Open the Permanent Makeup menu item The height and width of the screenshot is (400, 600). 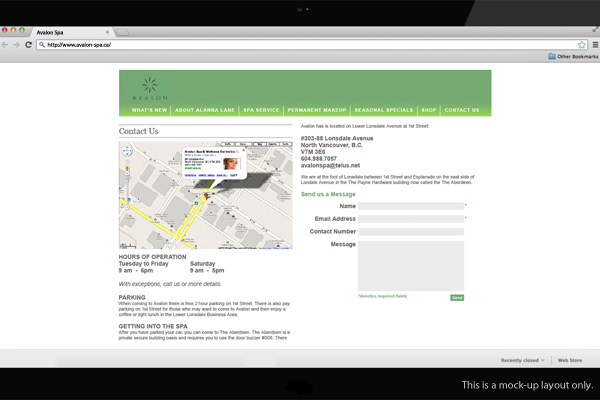(x=317, y=110)
